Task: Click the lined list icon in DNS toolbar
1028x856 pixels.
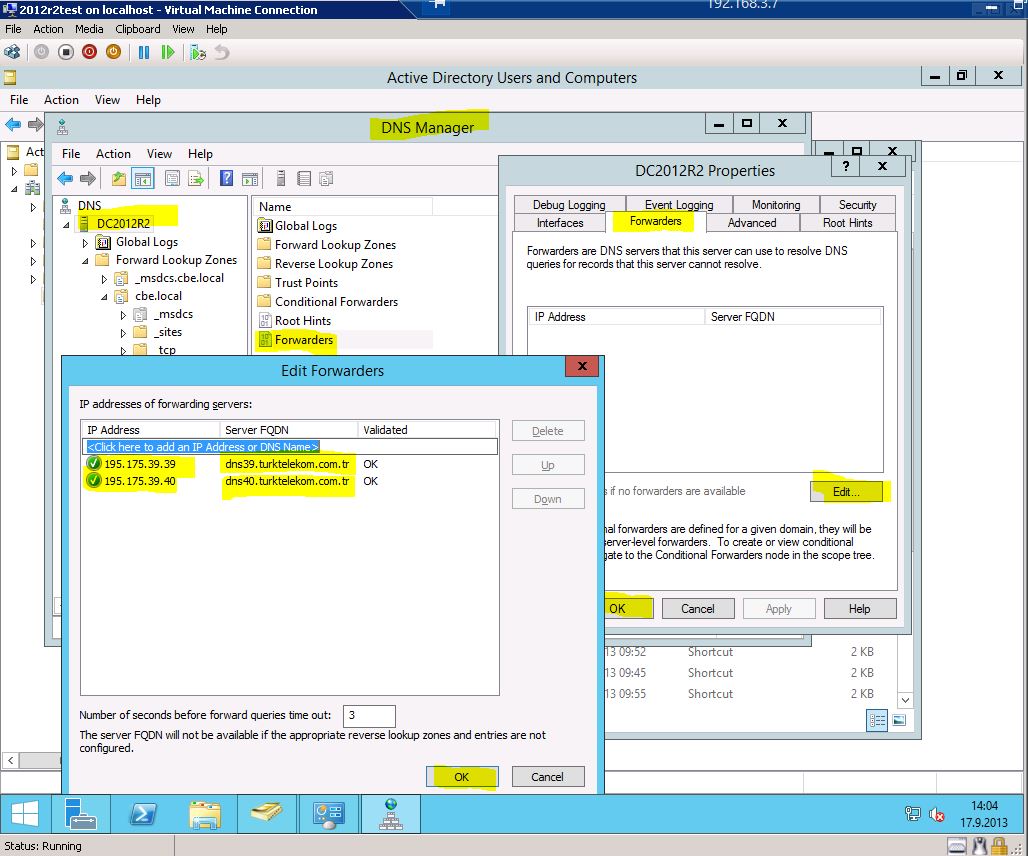Action: click(304, 178)
